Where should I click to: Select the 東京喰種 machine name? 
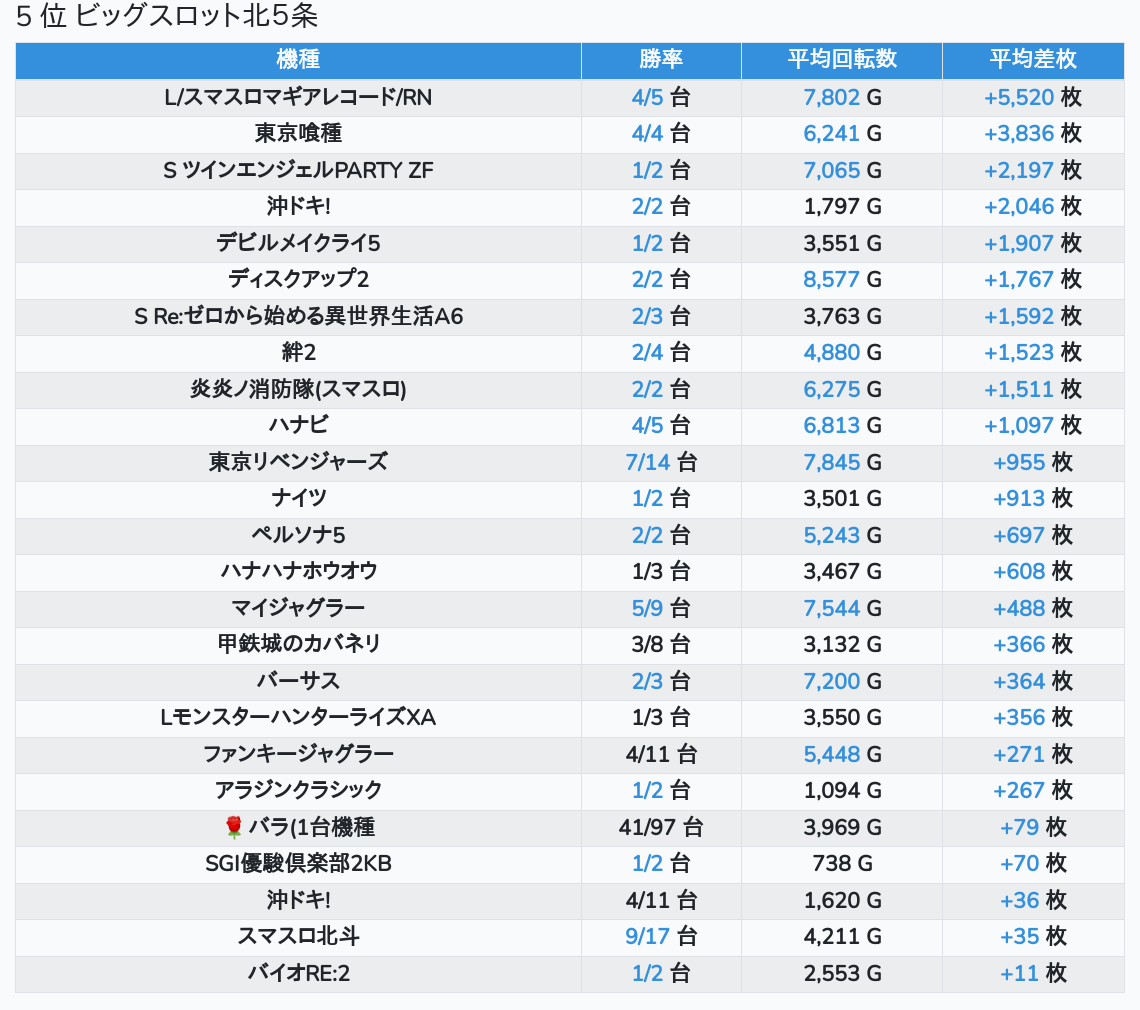[x=298, y=133]
